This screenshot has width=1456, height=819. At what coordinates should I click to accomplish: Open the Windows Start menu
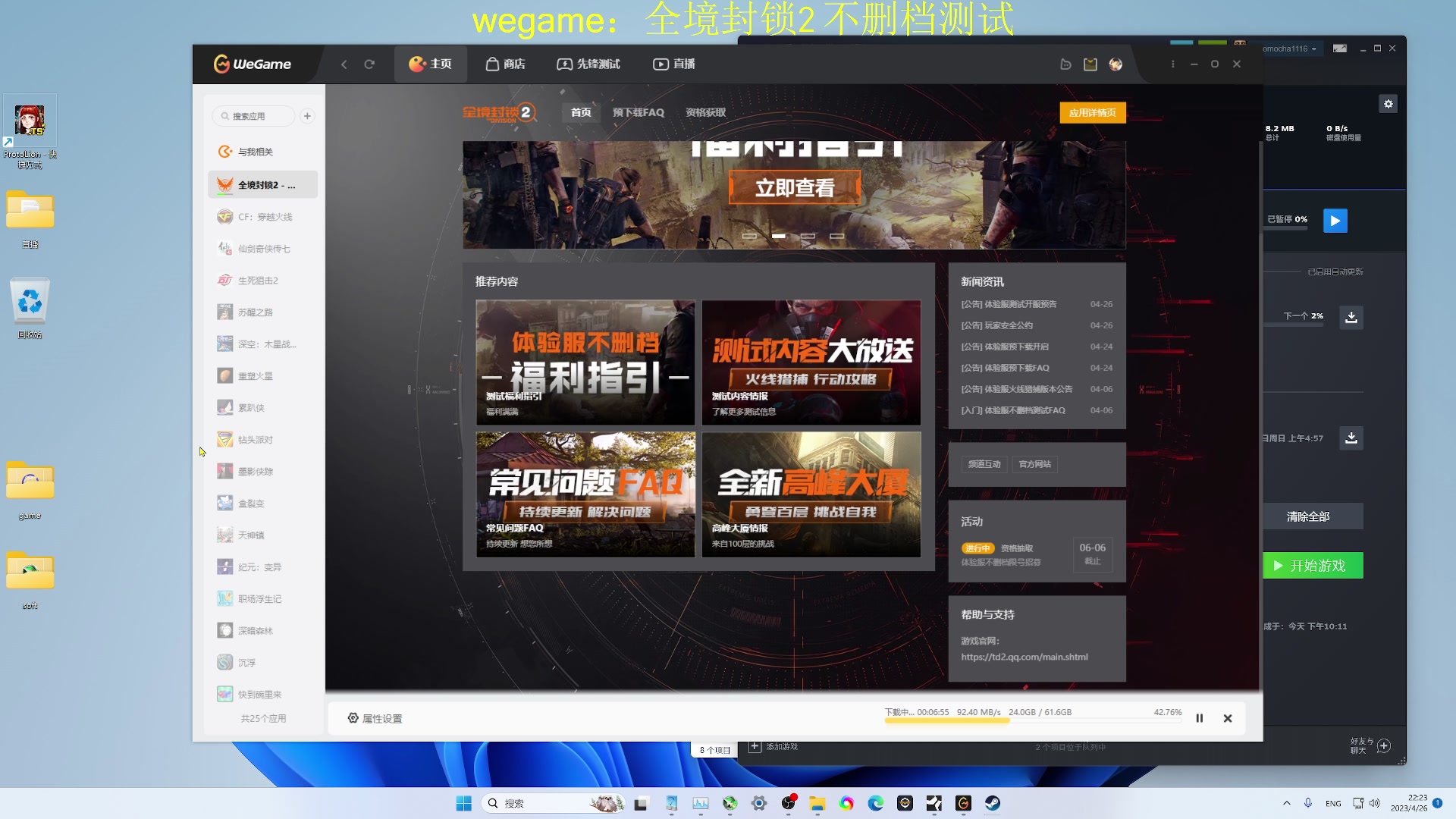coord(464,803)
